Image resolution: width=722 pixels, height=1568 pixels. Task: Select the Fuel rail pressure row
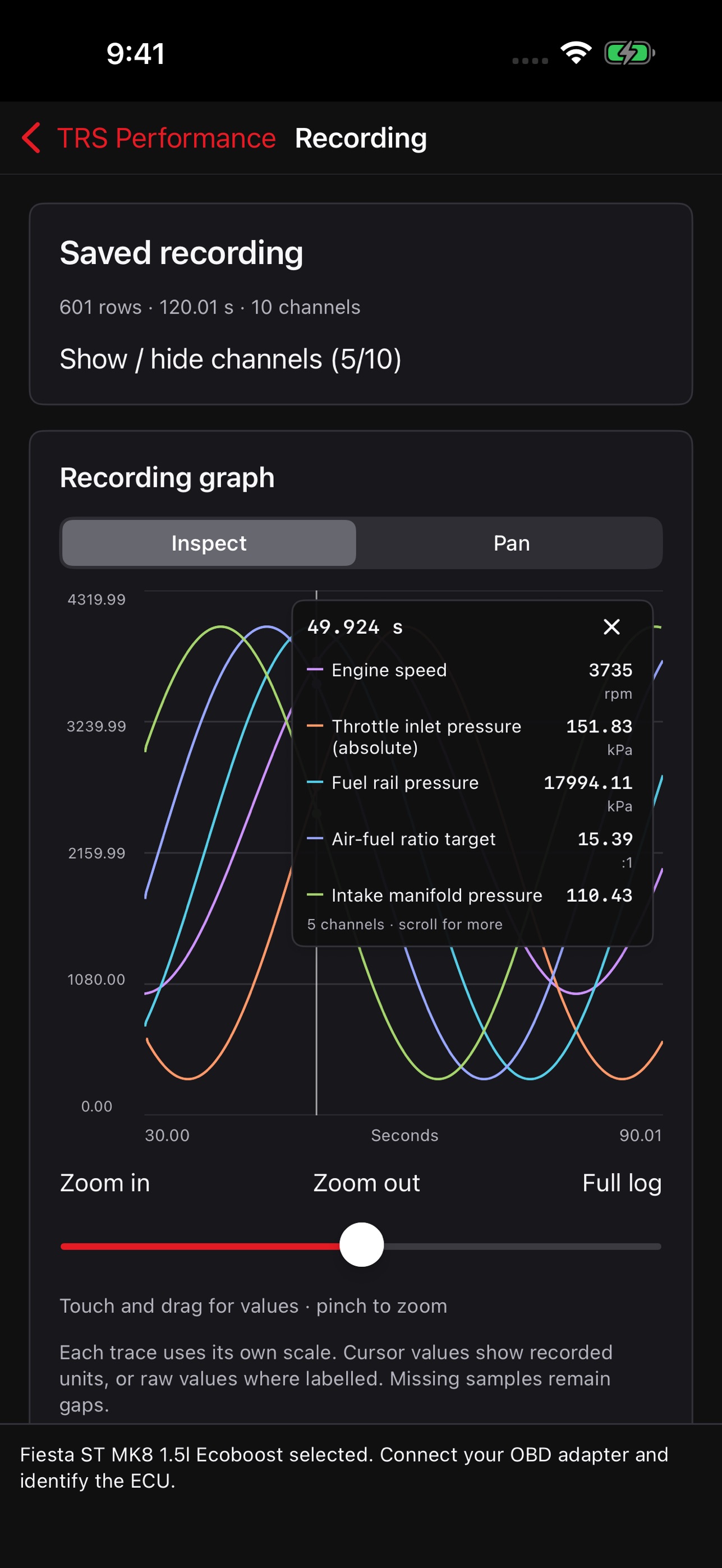coord(470,793)
